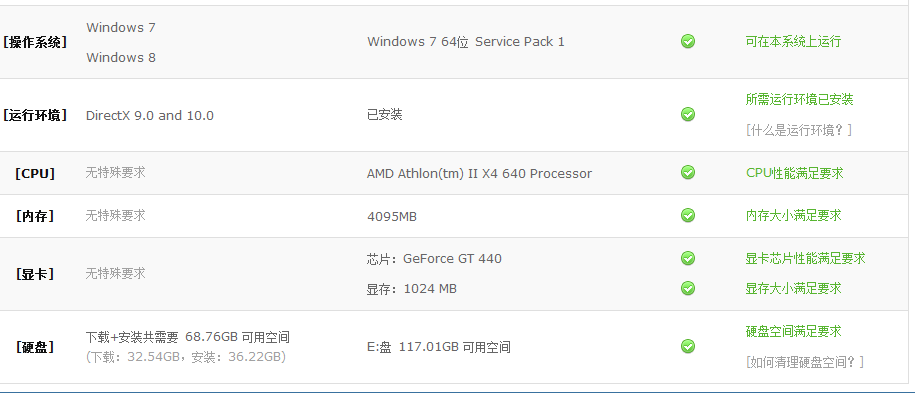Click green check icon in memory row
Image resolution: width=915 pixels, height=393 pixels.
pyautogui.click(x=688, y=215)
